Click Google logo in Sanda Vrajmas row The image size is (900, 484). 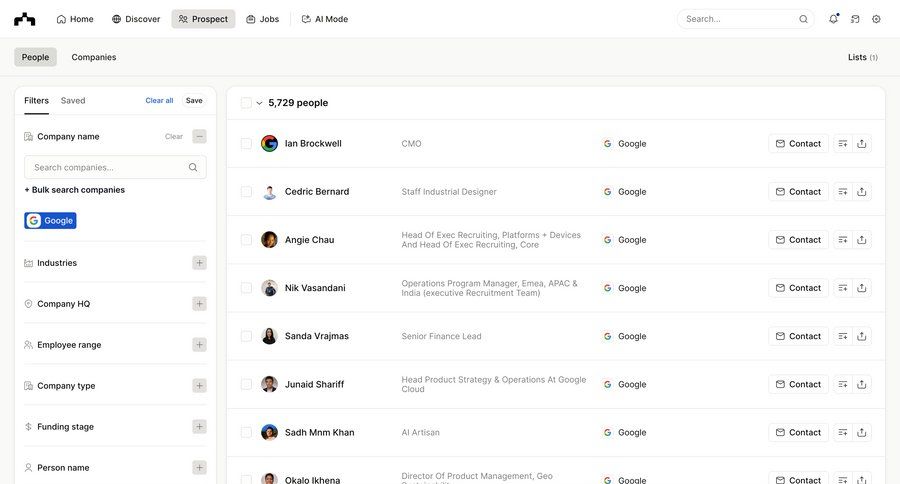tap(607, 336)
